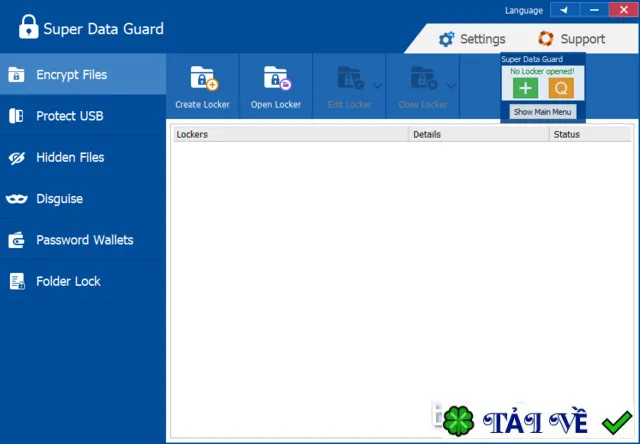The width and height of the screenshot is (640, 444).
Task: Click the Folder Lock document icon
Action: (17, 282)
